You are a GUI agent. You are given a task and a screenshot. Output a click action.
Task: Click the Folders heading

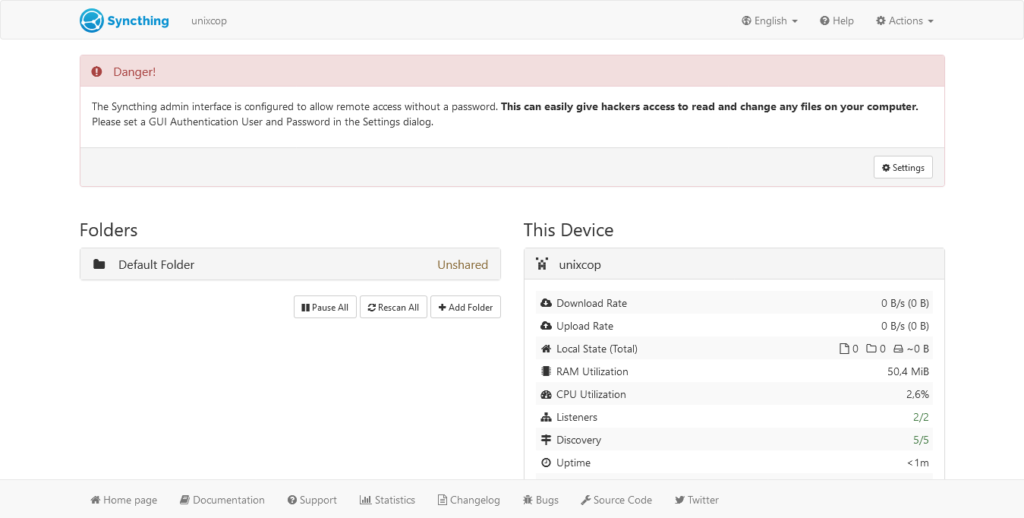tap(108, 230)
